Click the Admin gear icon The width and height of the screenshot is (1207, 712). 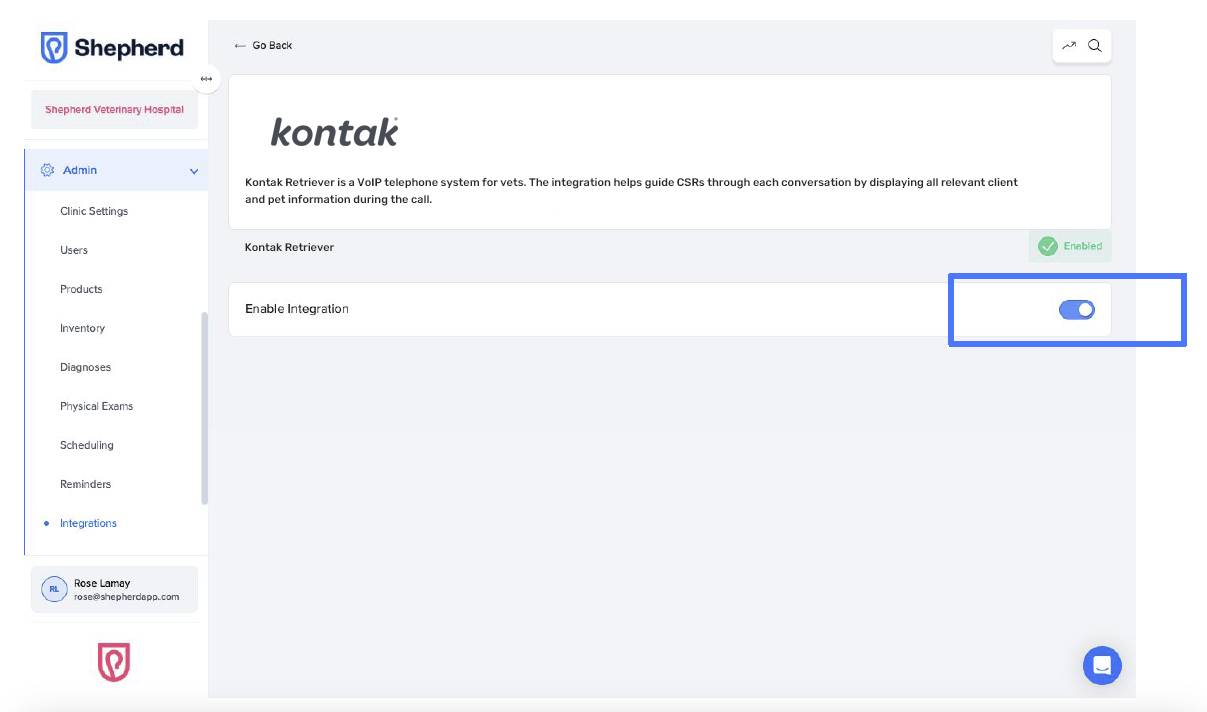coord(47,170)
